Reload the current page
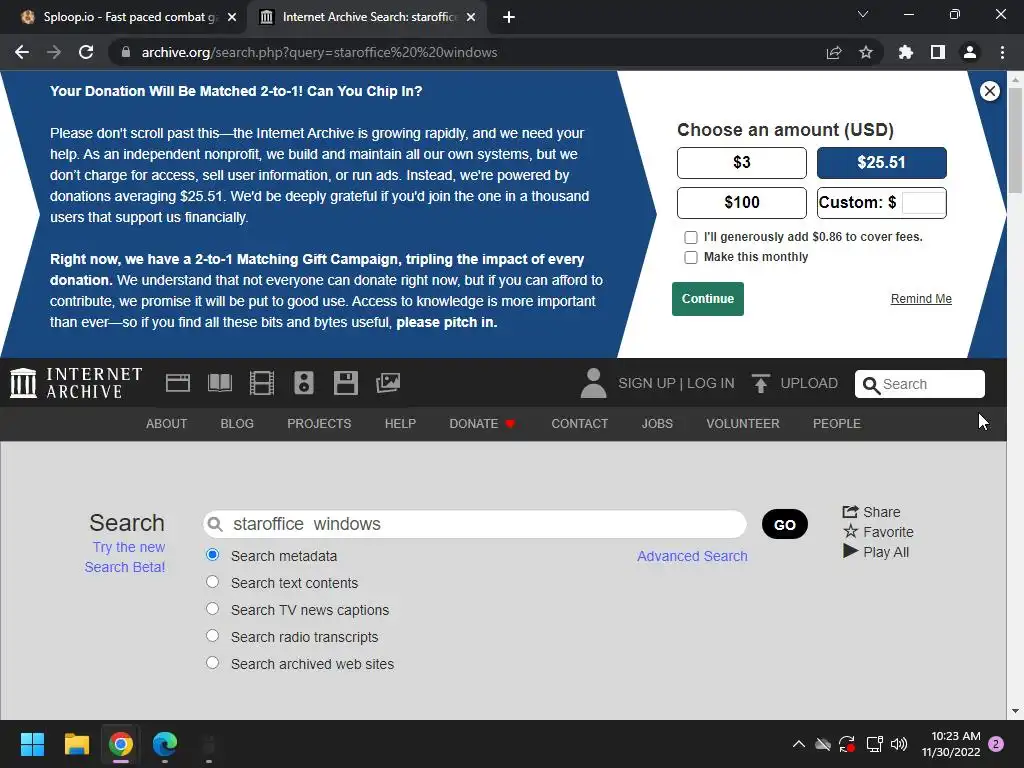The height and width of the screenshot is (768, 1024). coord(86,52)
